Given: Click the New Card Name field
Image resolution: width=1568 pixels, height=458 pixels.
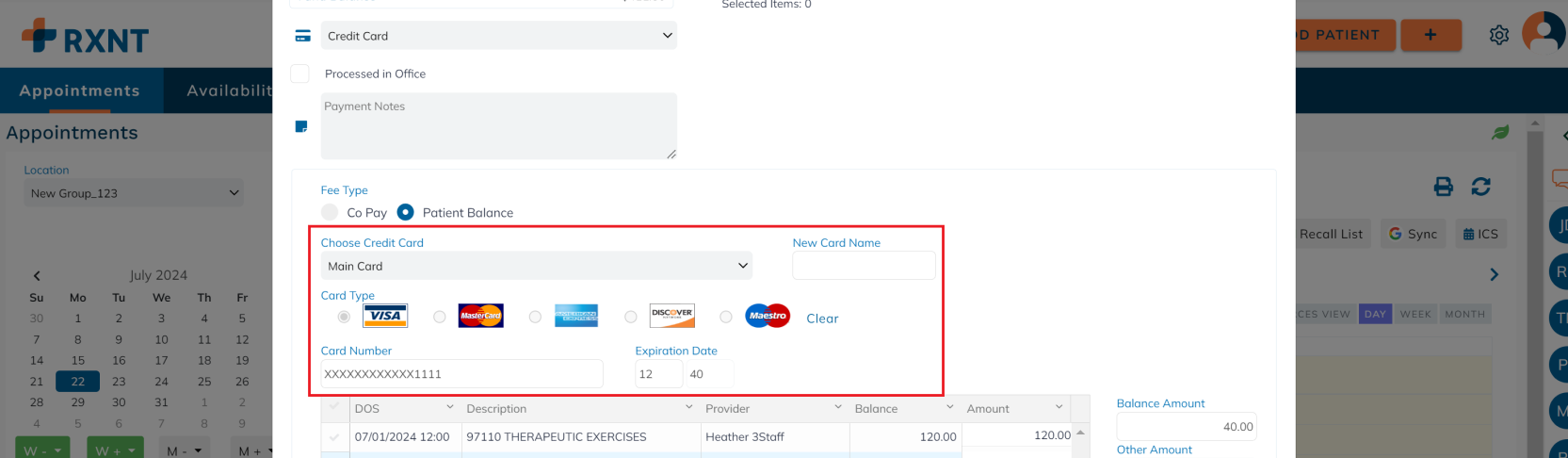Looking at the screenshot, I should [x=864, y=266].
